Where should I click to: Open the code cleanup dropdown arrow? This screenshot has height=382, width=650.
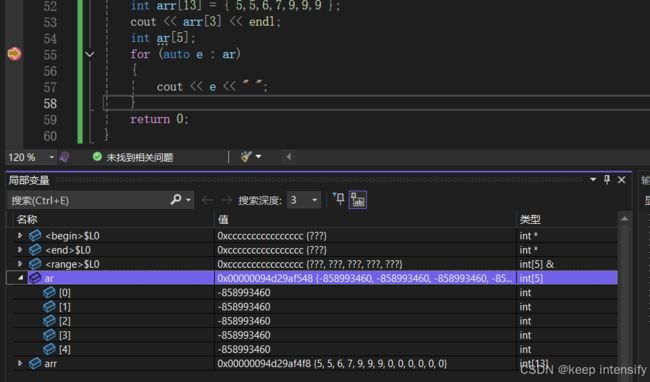click(259, 157)
